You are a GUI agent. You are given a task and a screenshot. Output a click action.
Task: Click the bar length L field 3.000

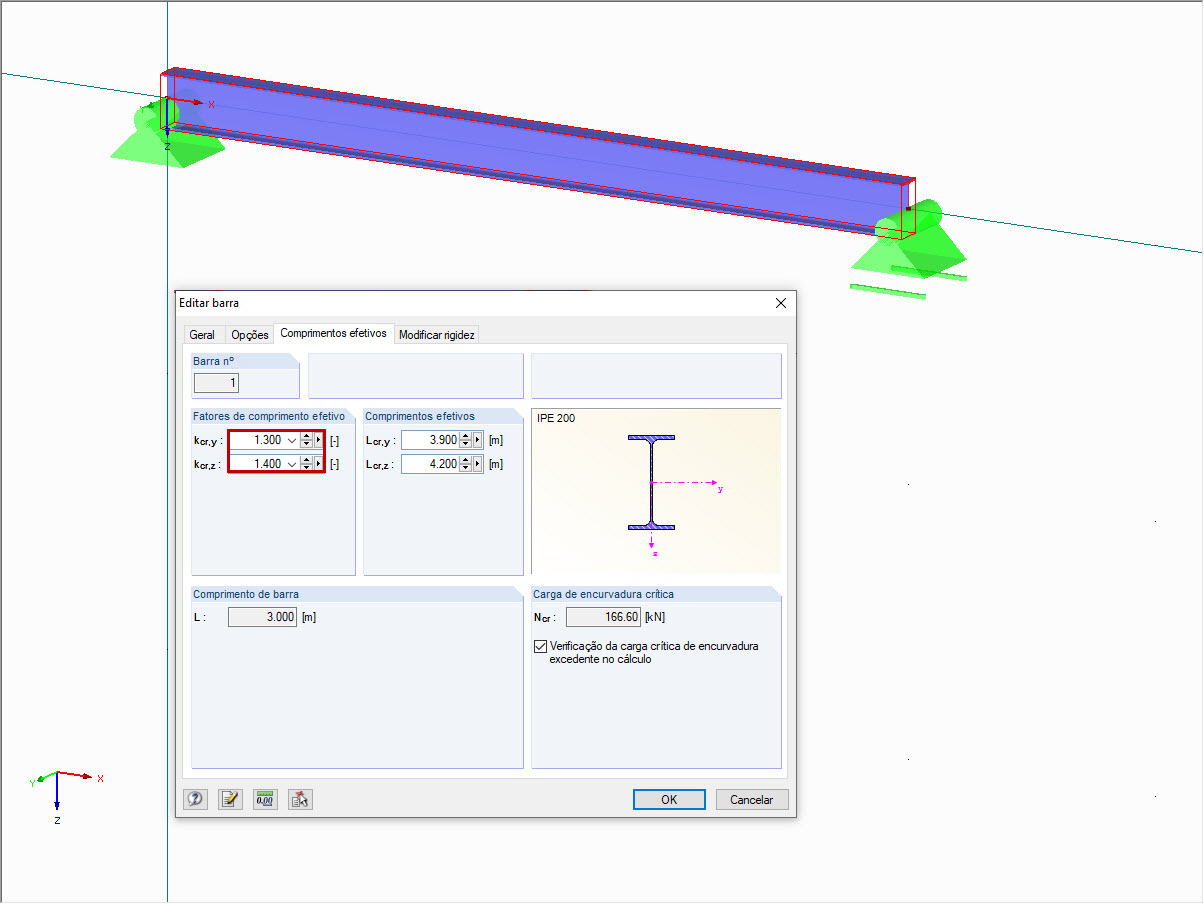pyautogui.click(x=263, y=617)
